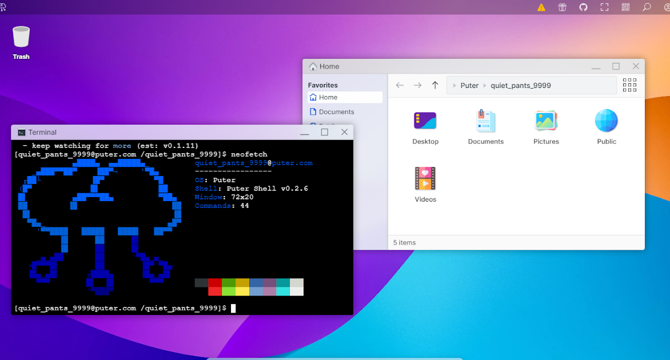The image size is (670, 360).
Task: Open the Pictures folder icon
Action: (x=546, y=121)
